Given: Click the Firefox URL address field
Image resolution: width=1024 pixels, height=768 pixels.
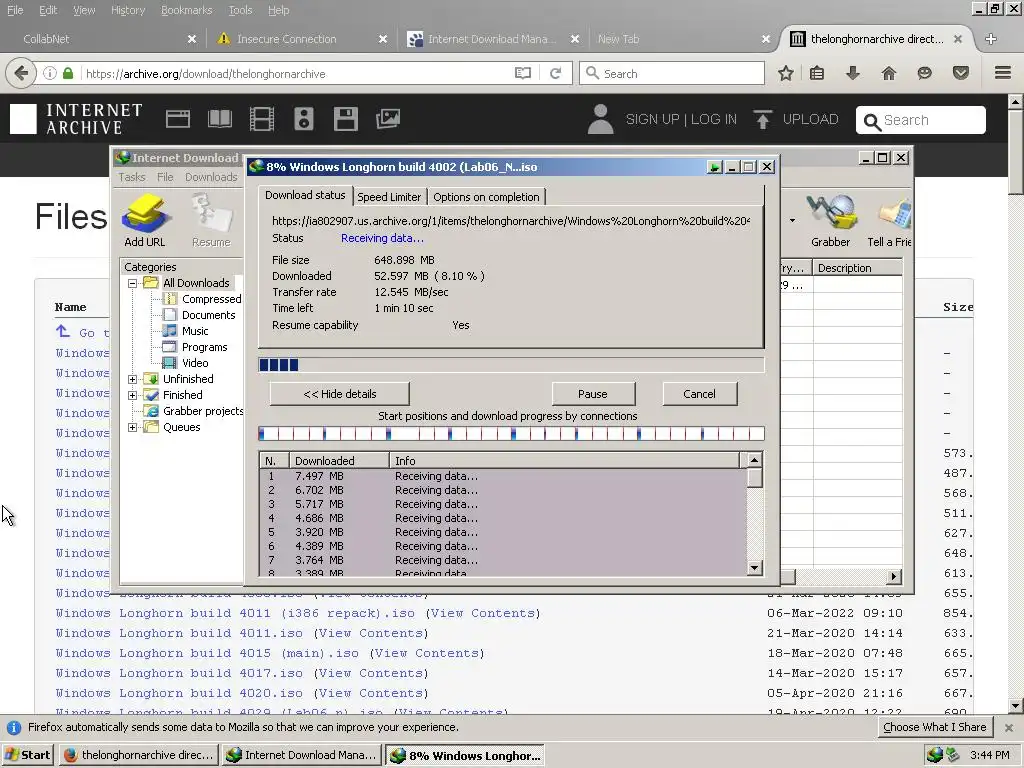Looking at the screenshot, I should click(x=297, y=73).
